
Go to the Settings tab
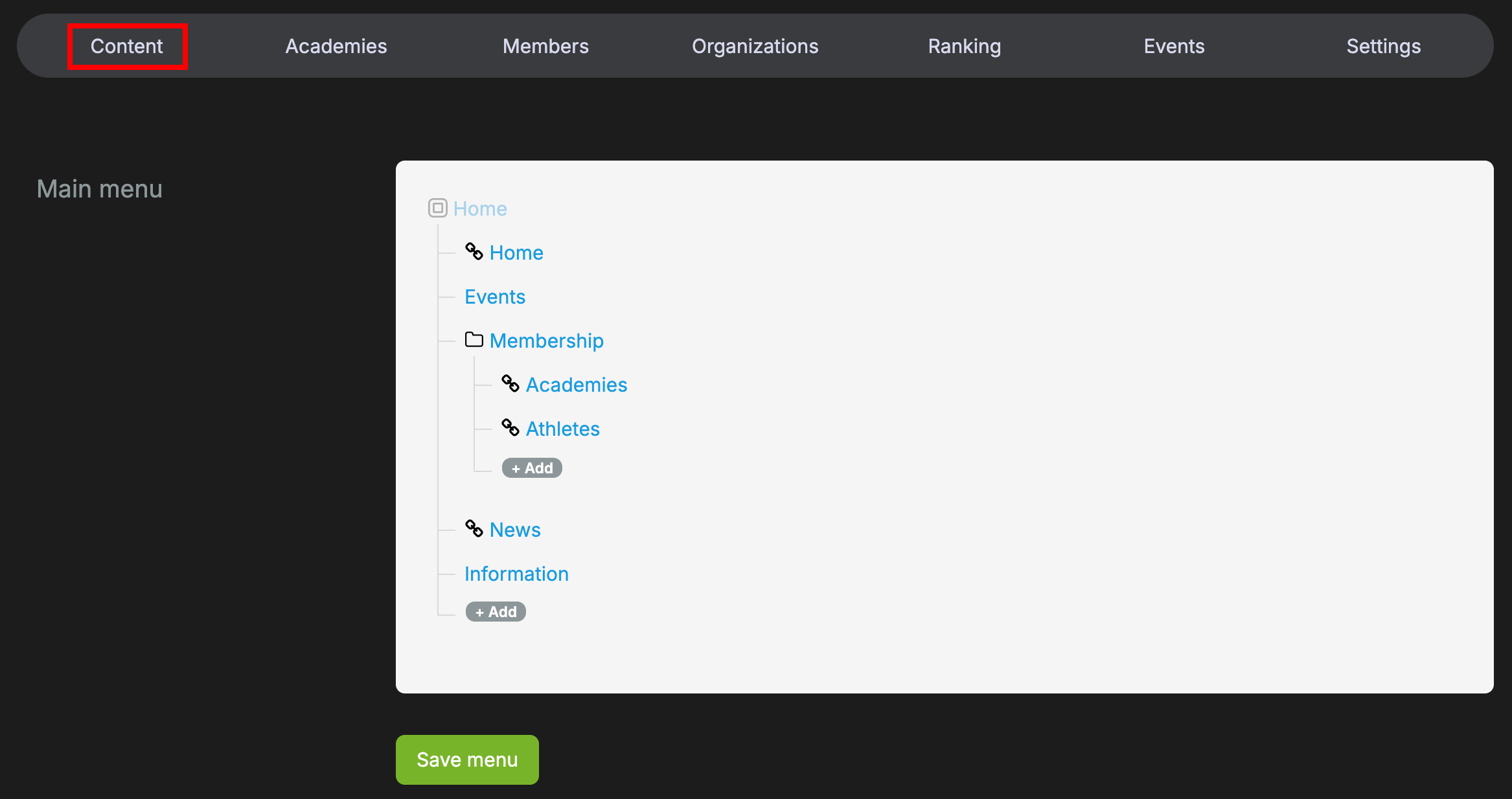coord(1383,46)
